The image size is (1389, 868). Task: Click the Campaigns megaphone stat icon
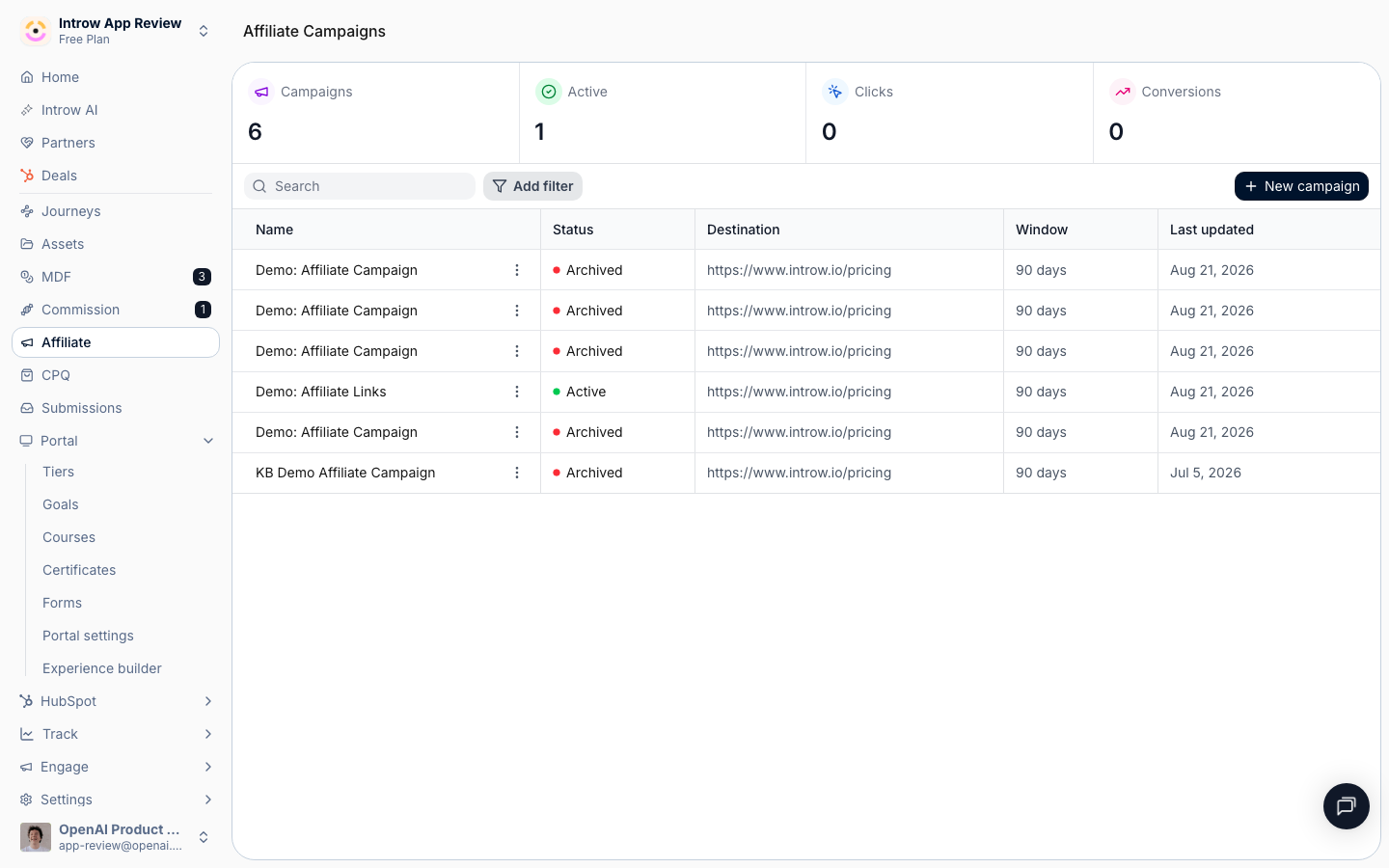pyautogui.click(x=261, y=92)
